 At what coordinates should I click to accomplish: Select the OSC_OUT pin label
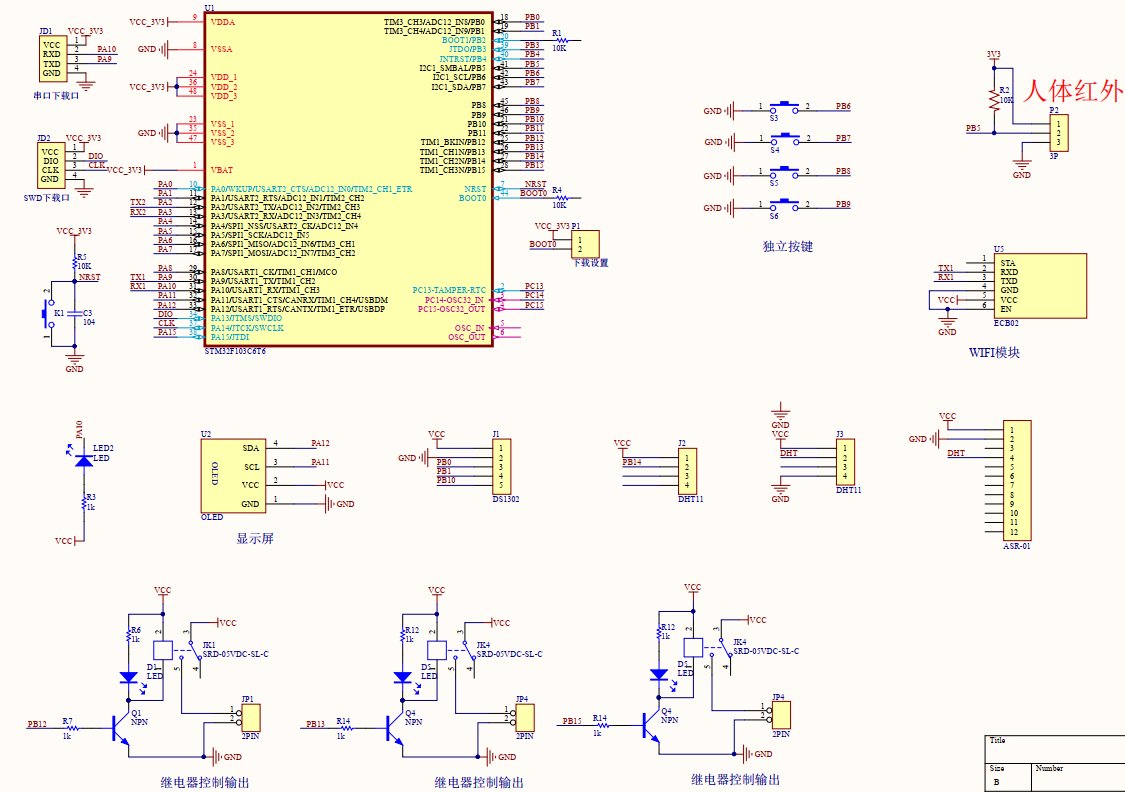(467, 337)
